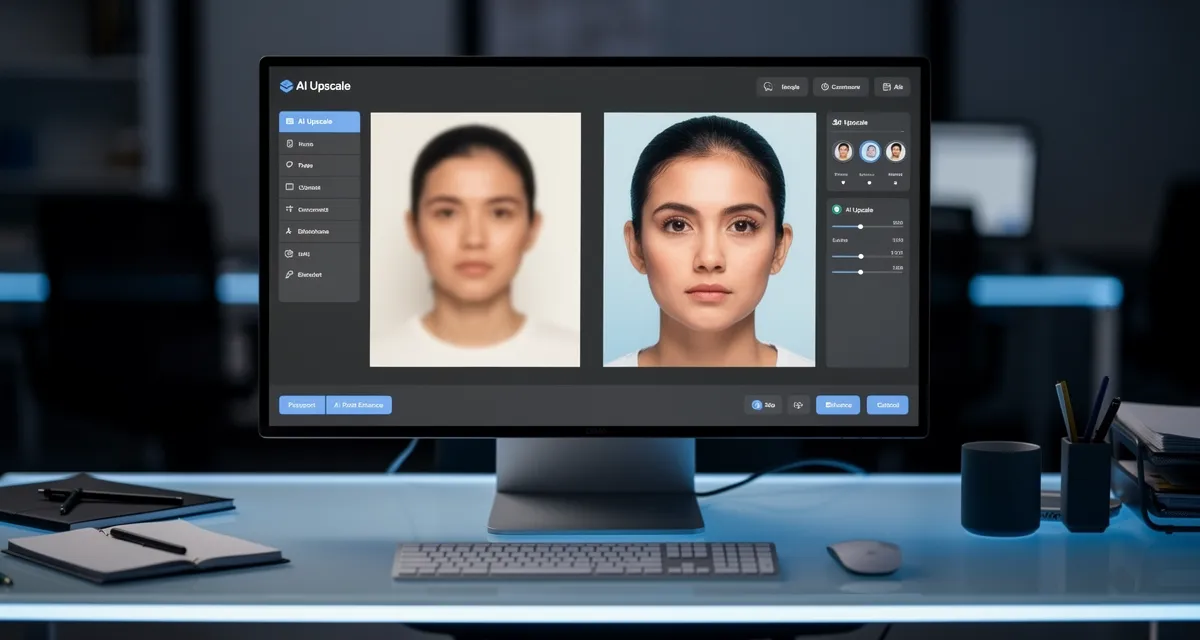This screenshot has width=1200, height=640.
Task: Select the dot under the blue-highlighted avatar
Action: [870, 183]
